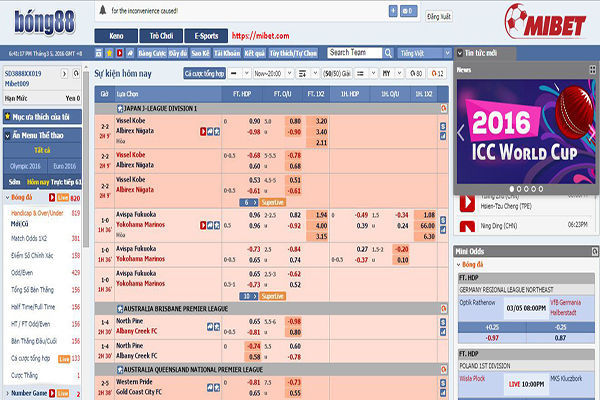Open the Tài Khoản account page
The height and width of the screenshot is (400, 600).
pyautogui.click(x=227, y=53)
